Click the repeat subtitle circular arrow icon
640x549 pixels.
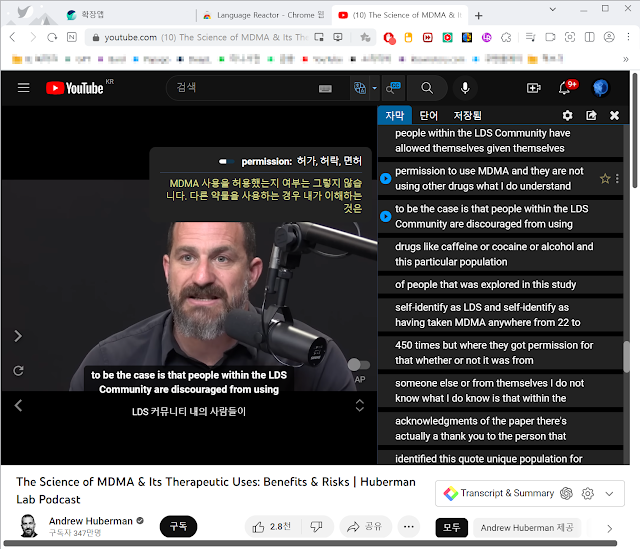click(x=18, y=371)
